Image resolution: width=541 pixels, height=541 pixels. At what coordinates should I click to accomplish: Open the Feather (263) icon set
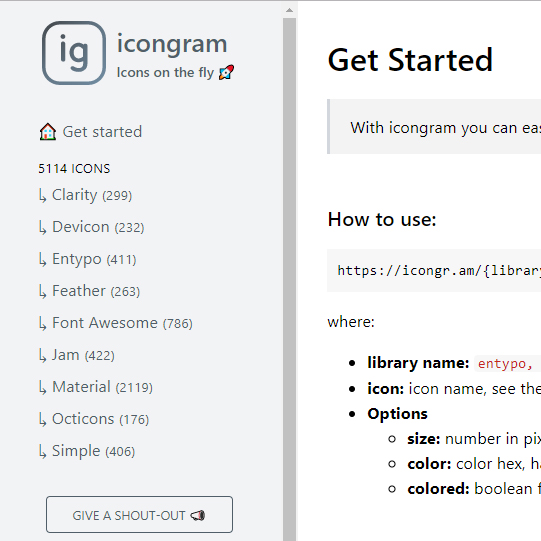coord(89,291)
